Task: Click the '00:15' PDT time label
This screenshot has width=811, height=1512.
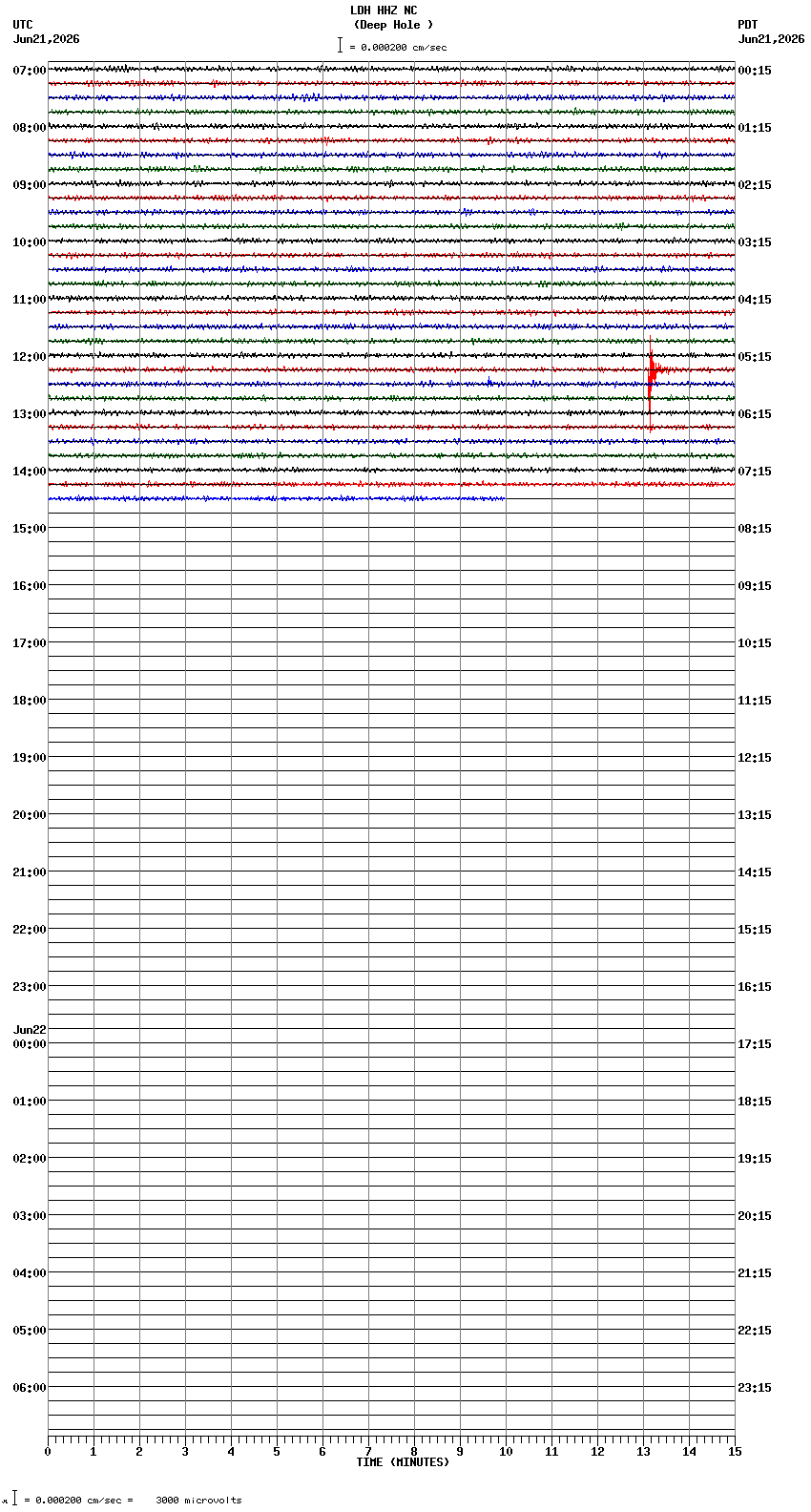Action: click(755, 71)
